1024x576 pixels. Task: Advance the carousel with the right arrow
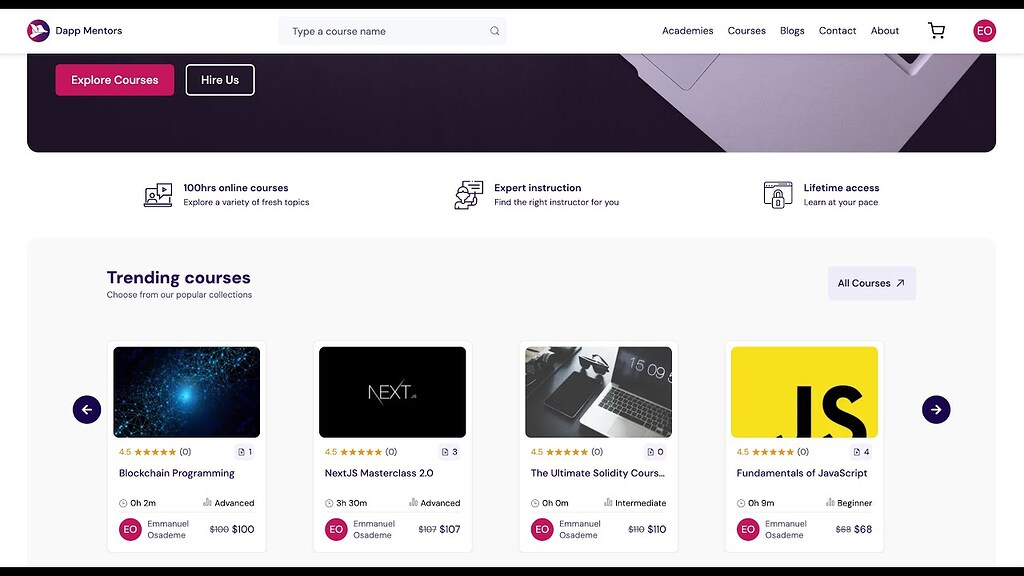(x=936, y=409)
